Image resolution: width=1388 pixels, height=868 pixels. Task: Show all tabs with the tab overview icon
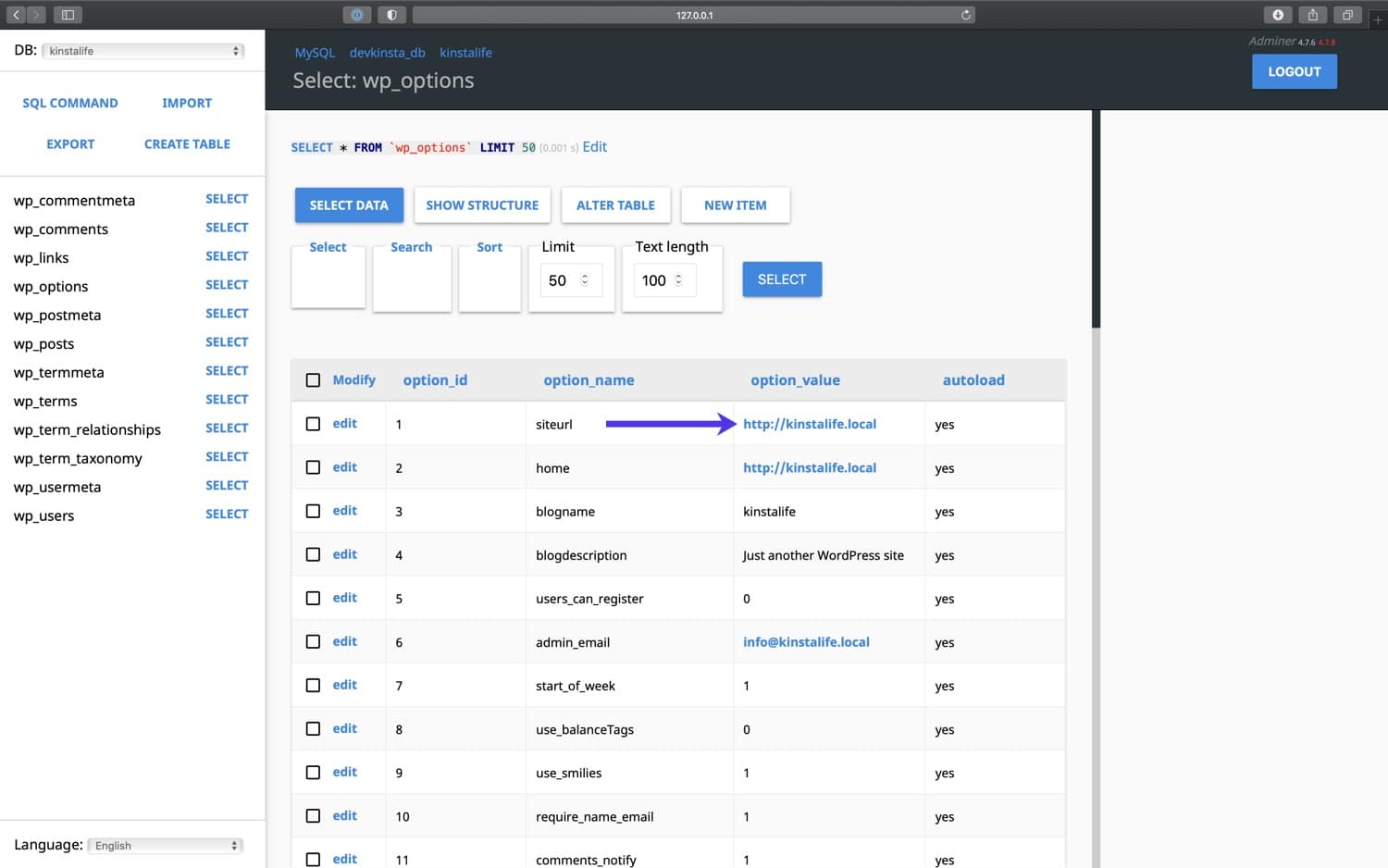click(x=1347, y=15)
